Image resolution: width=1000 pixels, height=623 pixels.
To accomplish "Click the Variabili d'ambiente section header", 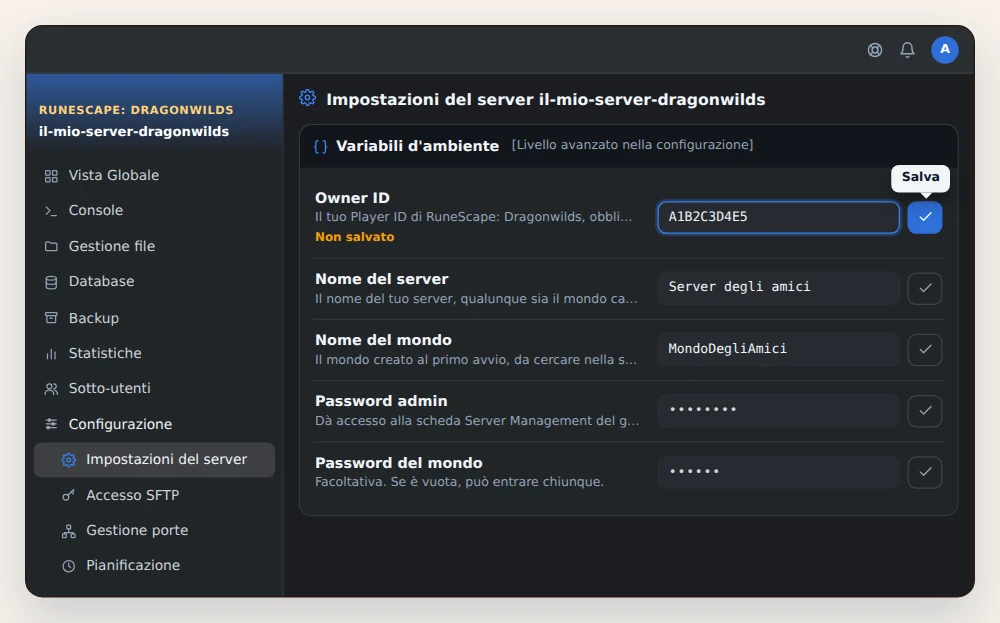I will tap(628, 146).
